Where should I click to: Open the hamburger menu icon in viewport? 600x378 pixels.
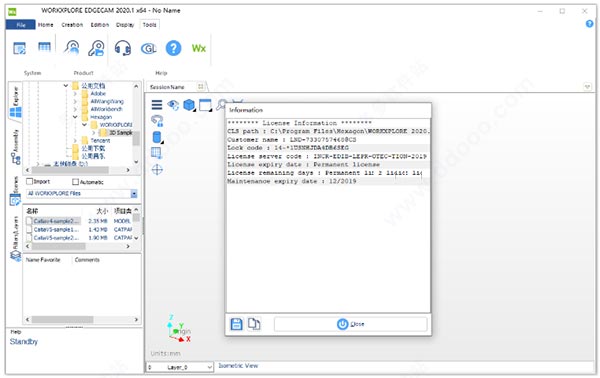[x=157, y=104]
